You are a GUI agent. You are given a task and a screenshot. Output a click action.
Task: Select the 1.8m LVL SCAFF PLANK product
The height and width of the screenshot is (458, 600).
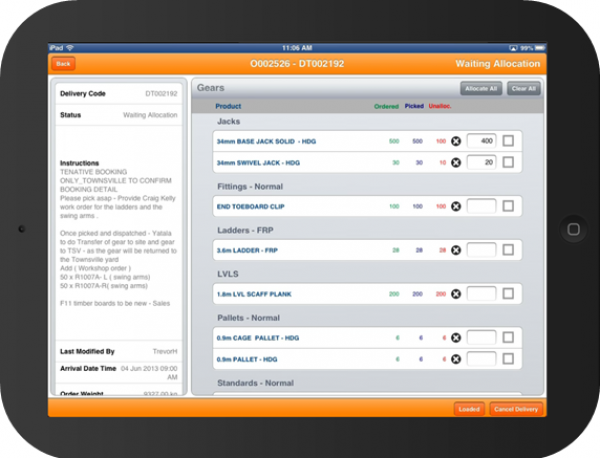254,294
